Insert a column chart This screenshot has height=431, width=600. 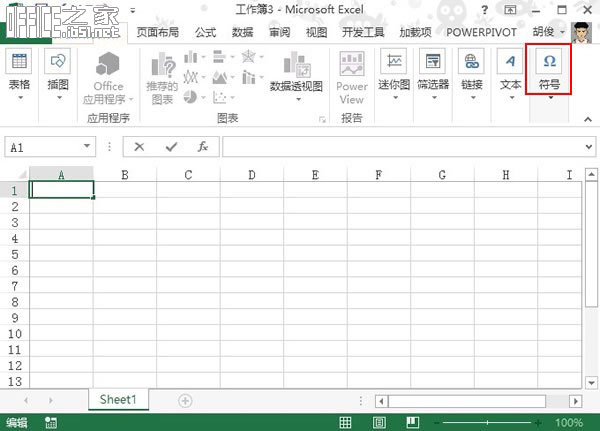point(191,57)
